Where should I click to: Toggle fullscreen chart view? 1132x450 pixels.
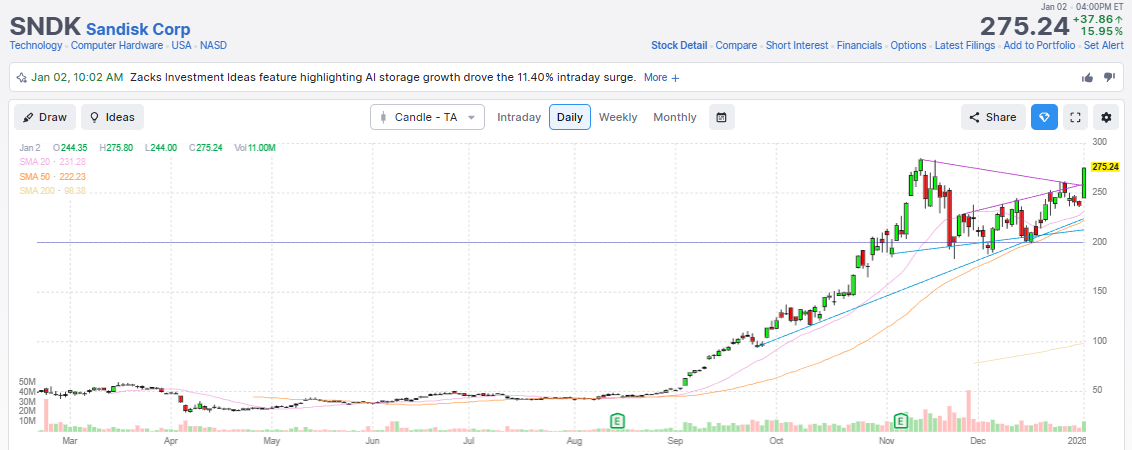(1075, 117)
